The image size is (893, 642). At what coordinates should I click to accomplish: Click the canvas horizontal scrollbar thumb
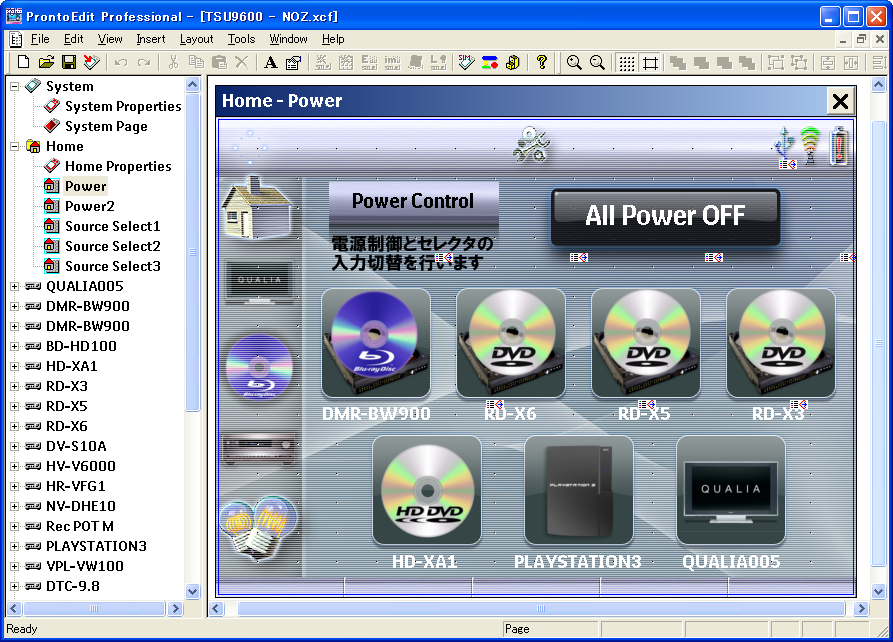coord(541,608)
